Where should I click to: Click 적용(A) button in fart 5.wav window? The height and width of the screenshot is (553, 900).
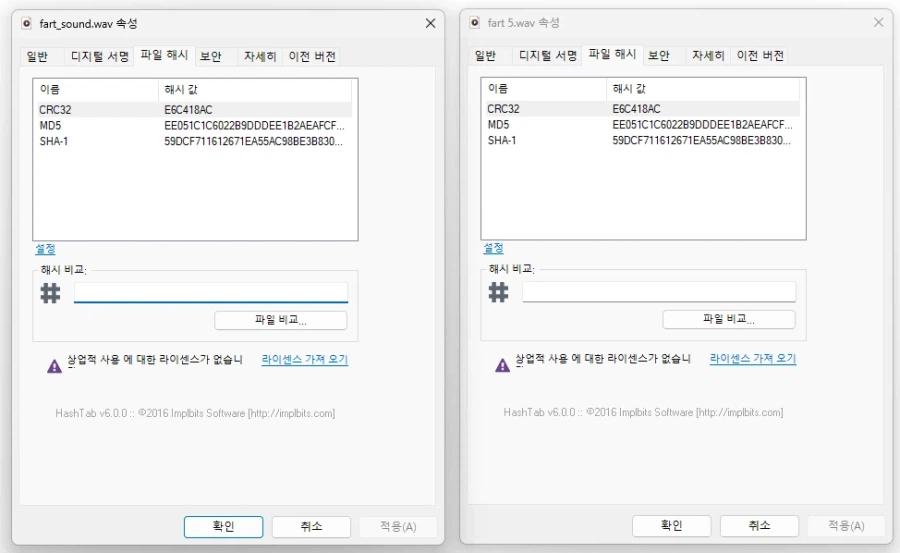(x=846, y=525)
